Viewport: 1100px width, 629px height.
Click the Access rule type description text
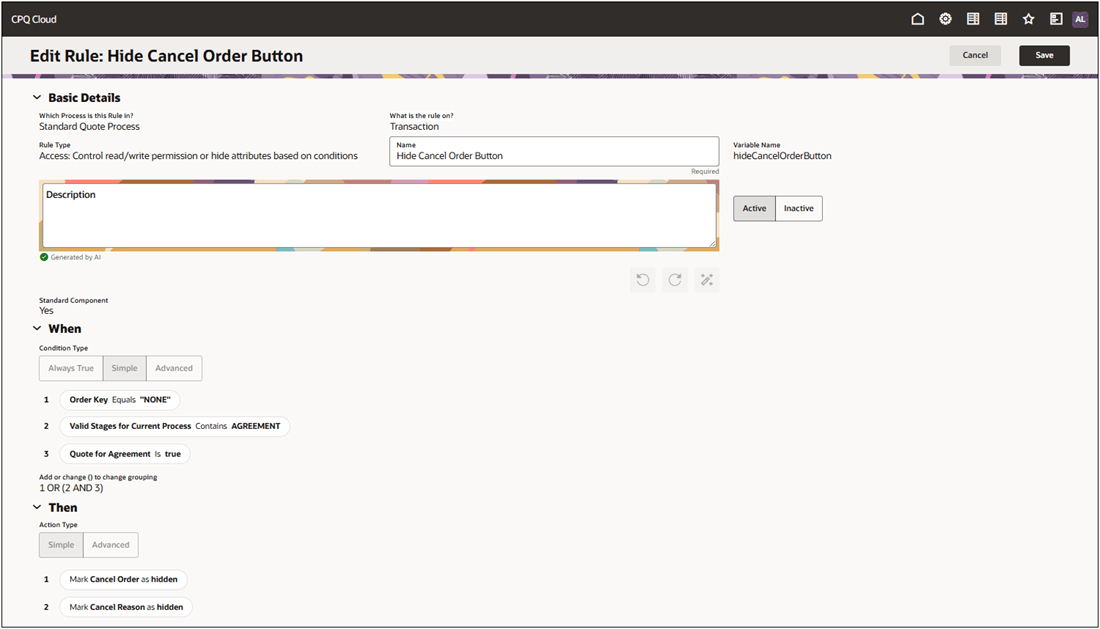tap(199, 156)
